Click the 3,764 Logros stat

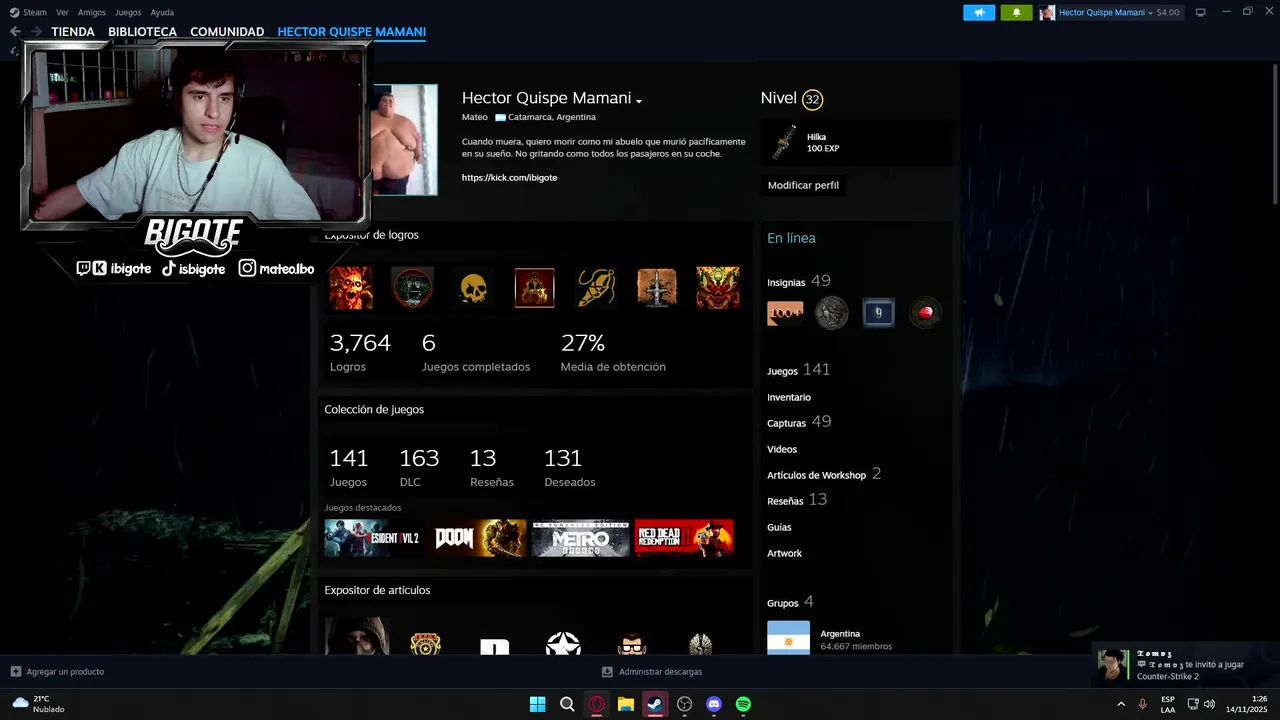coord(360,353)
